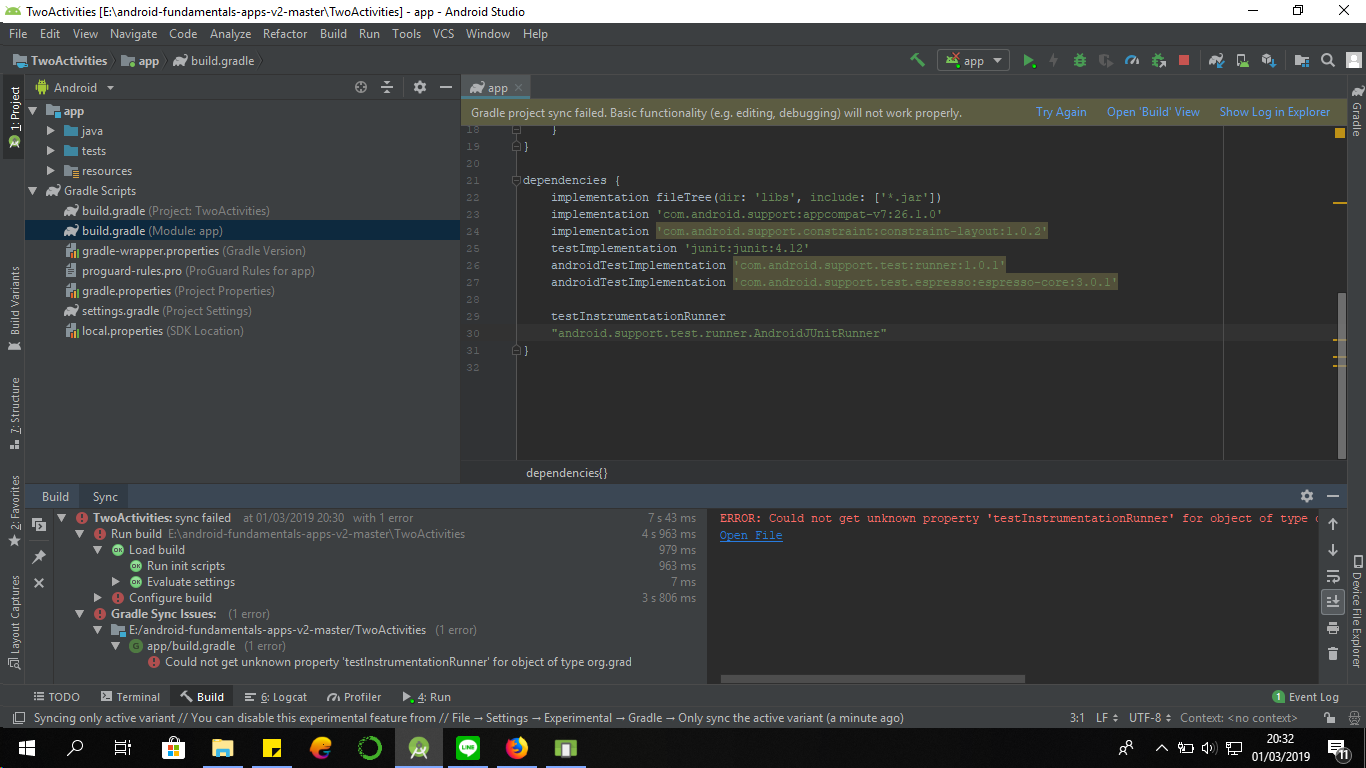
Task: Open the AVD Manager phone icon
Action: pos(1242,60)
